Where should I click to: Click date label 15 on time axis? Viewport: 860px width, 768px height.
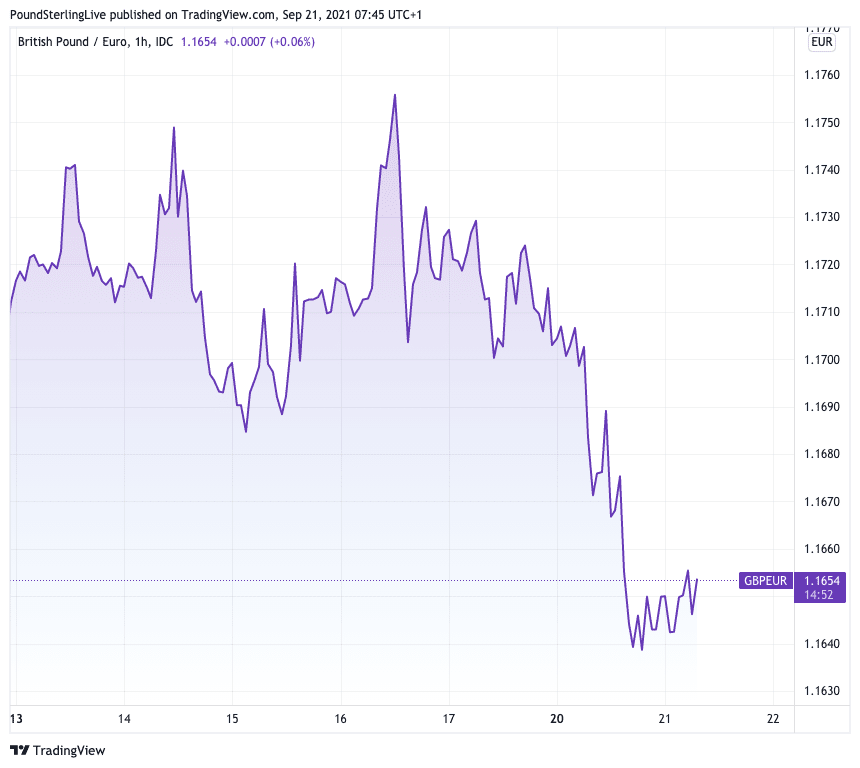point(232,718)
